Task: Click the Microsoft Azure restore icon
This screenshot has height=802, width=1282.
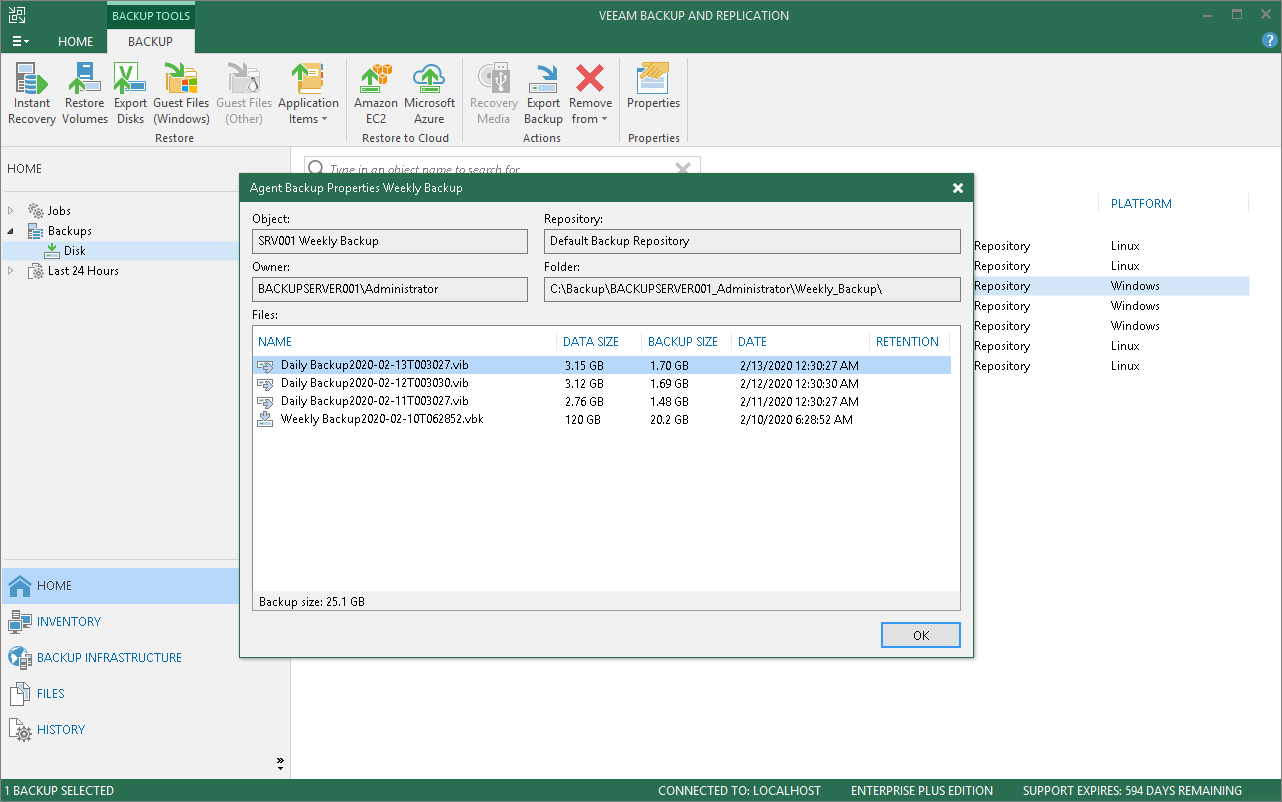Action: click(x=429, y=94)
